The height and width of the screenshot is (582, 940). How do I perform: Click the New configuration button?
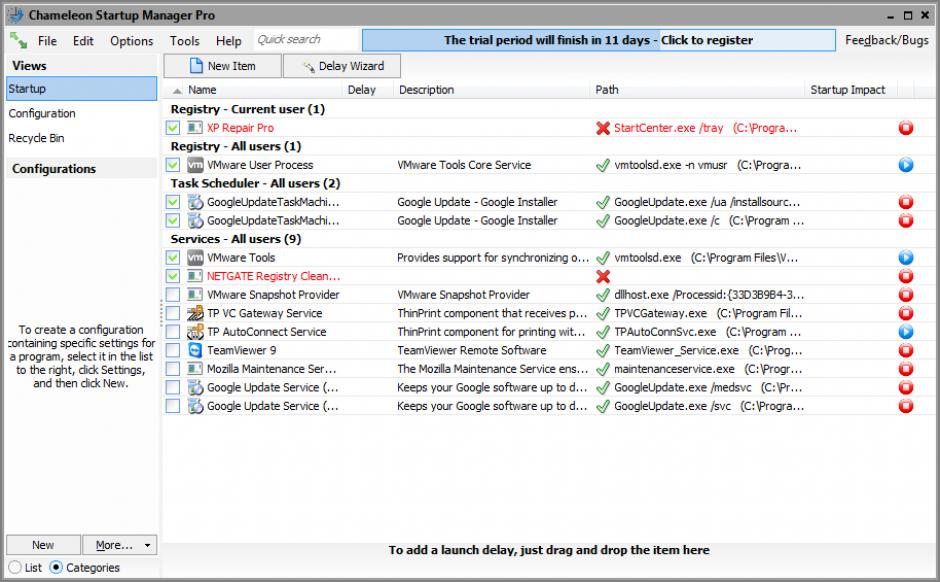(x=43, y=545)
